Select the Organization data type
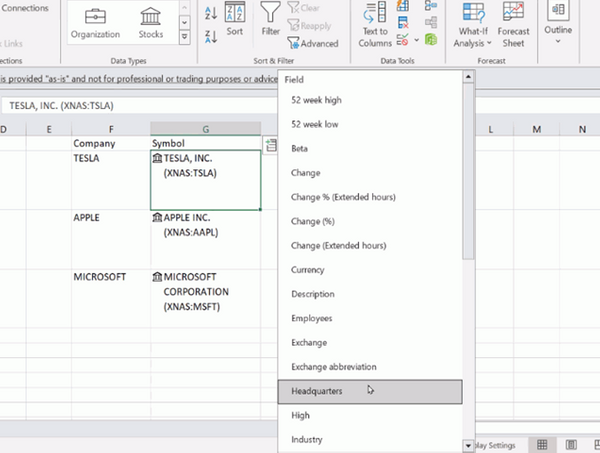 click(95, 23)
